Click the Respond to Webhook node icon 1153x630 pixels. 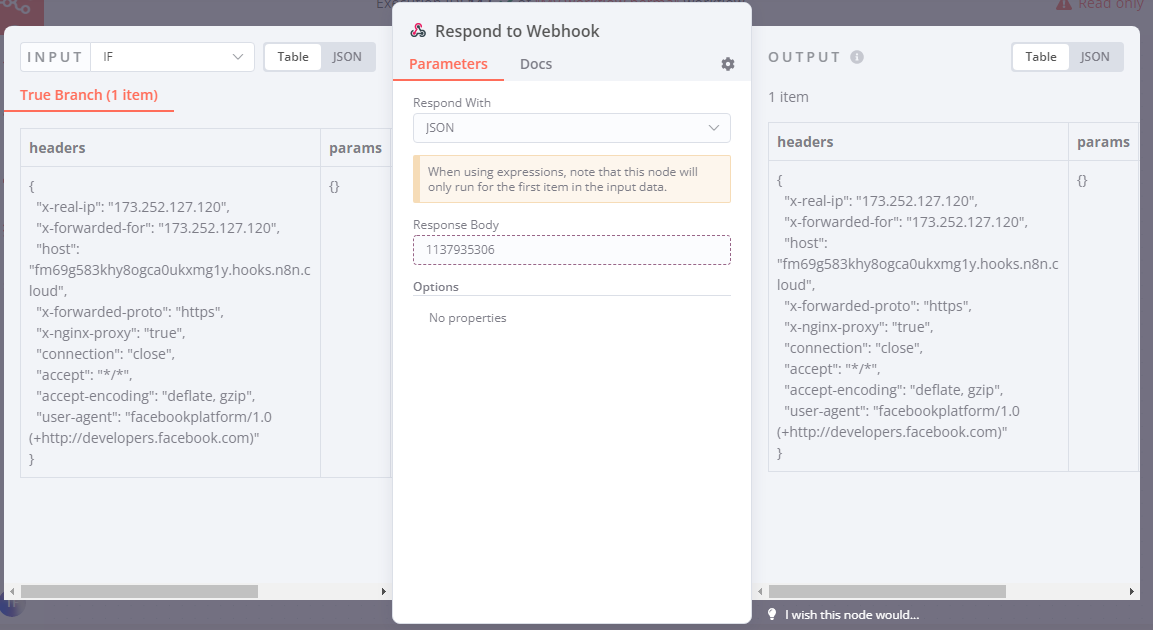pyautogui.click(x=418, y=31)
